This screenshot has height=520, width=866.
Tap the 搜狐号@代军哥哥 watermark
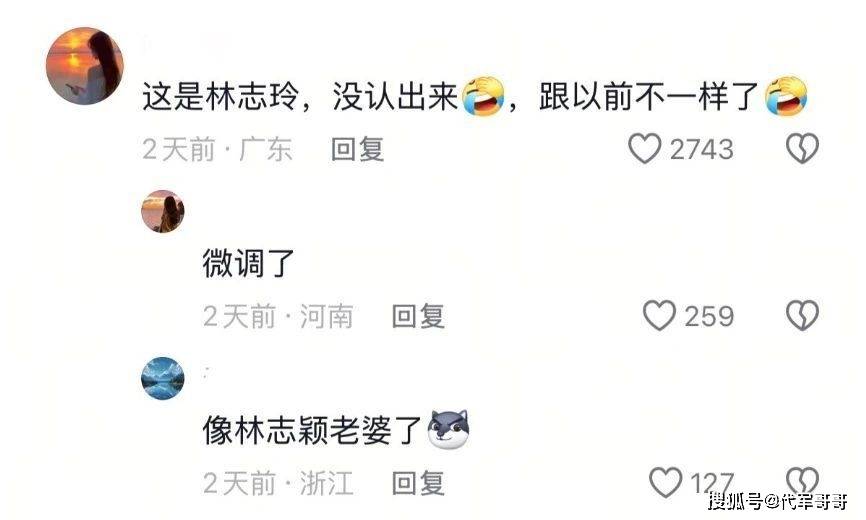point(778,501)
